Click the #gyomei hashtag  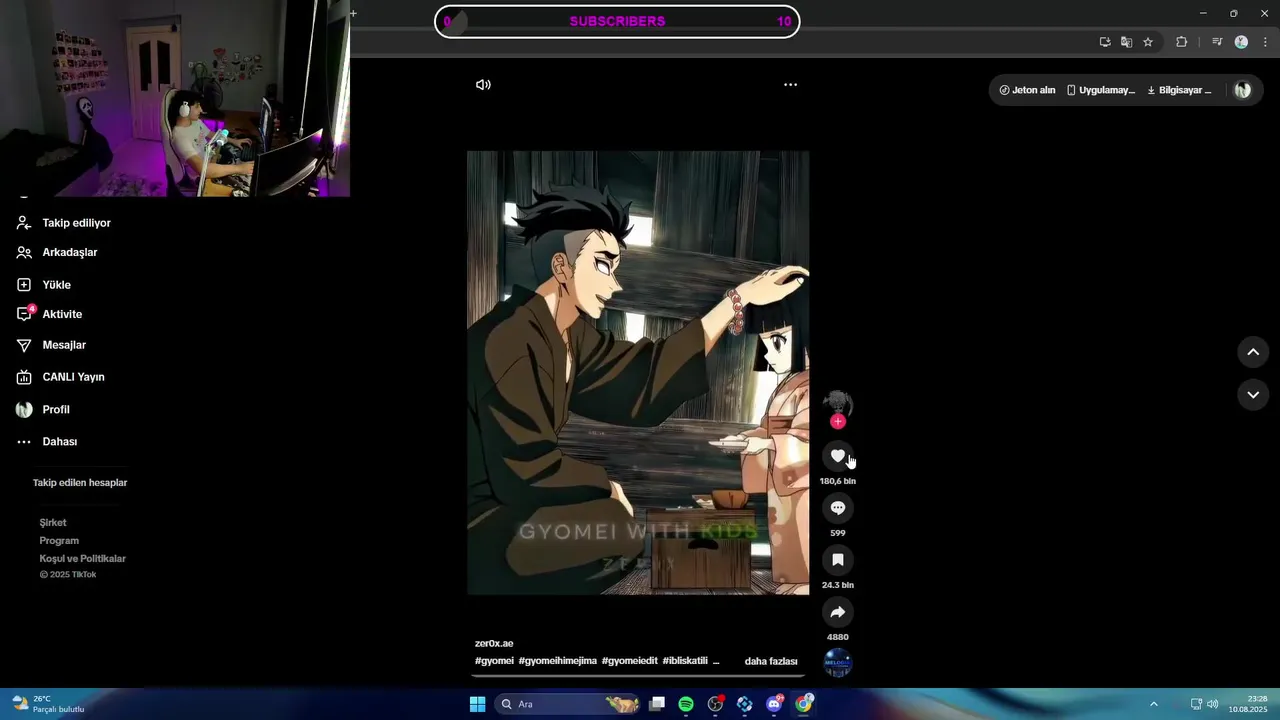tap(494, 661)
